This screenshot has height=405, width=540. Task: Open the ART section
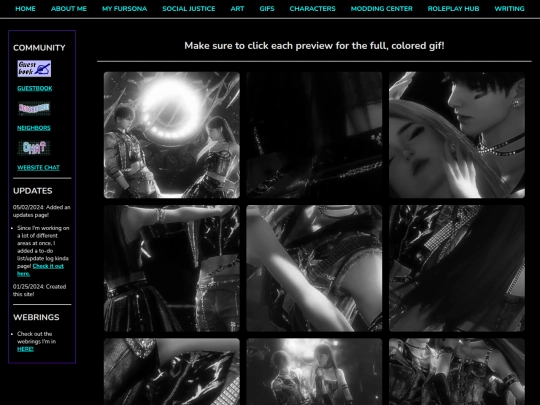point(237,9)
